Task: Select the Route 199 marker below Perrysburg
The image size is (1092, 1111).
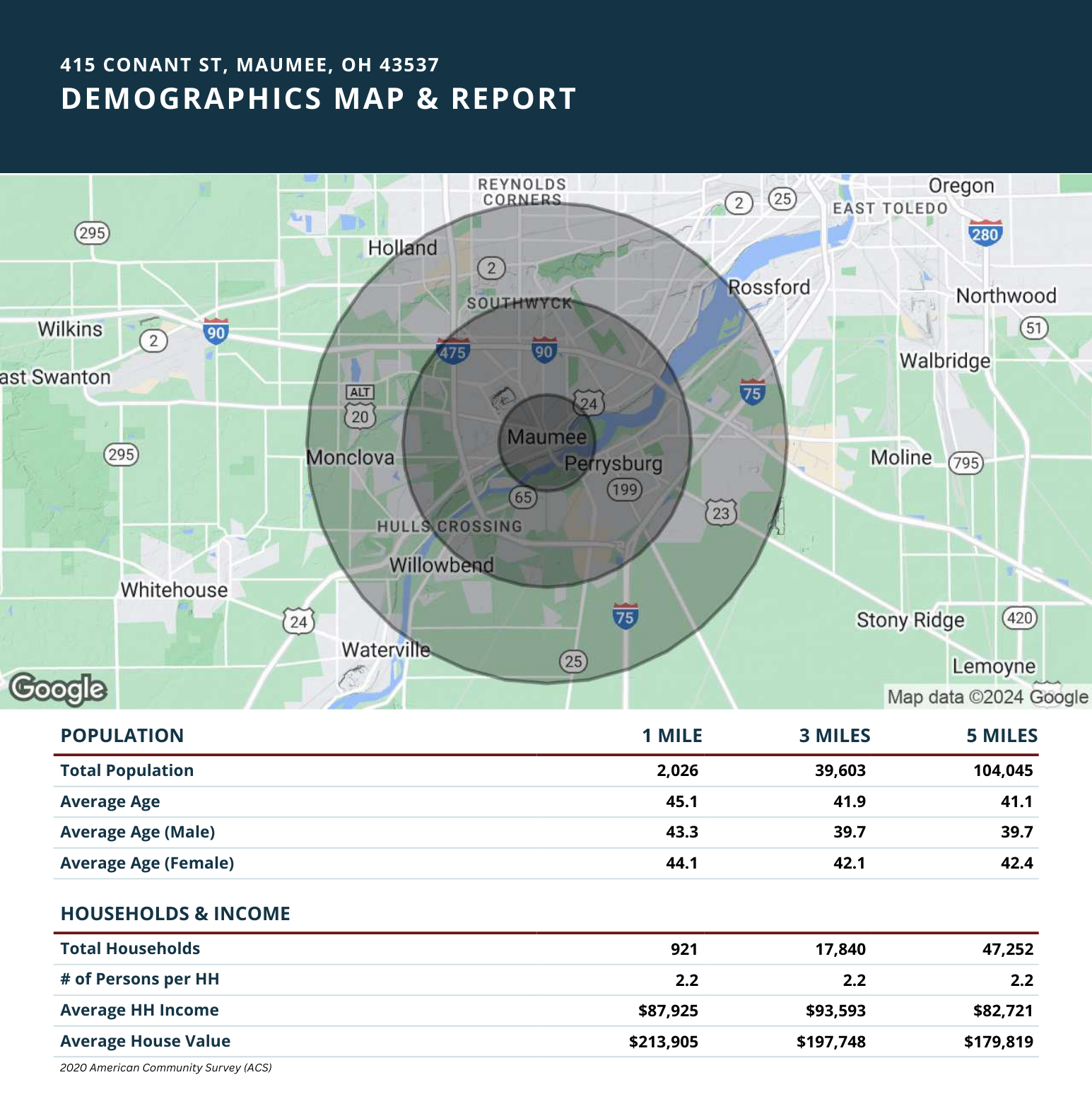Action: [625, 489]
